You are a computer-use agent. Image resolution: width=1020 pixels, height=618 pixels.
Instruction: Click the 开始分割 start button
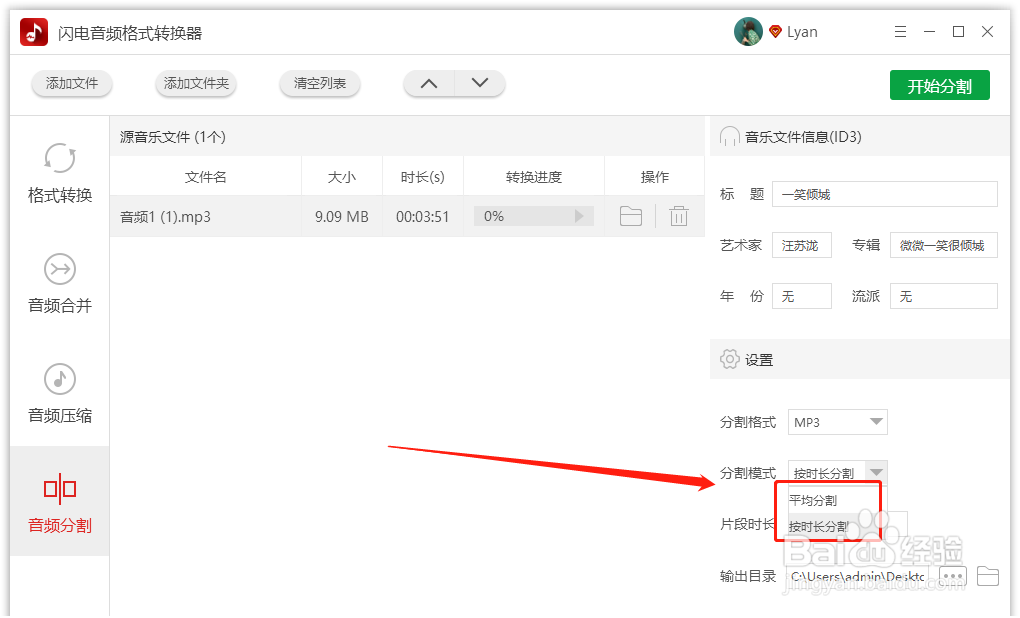[939, 85]
